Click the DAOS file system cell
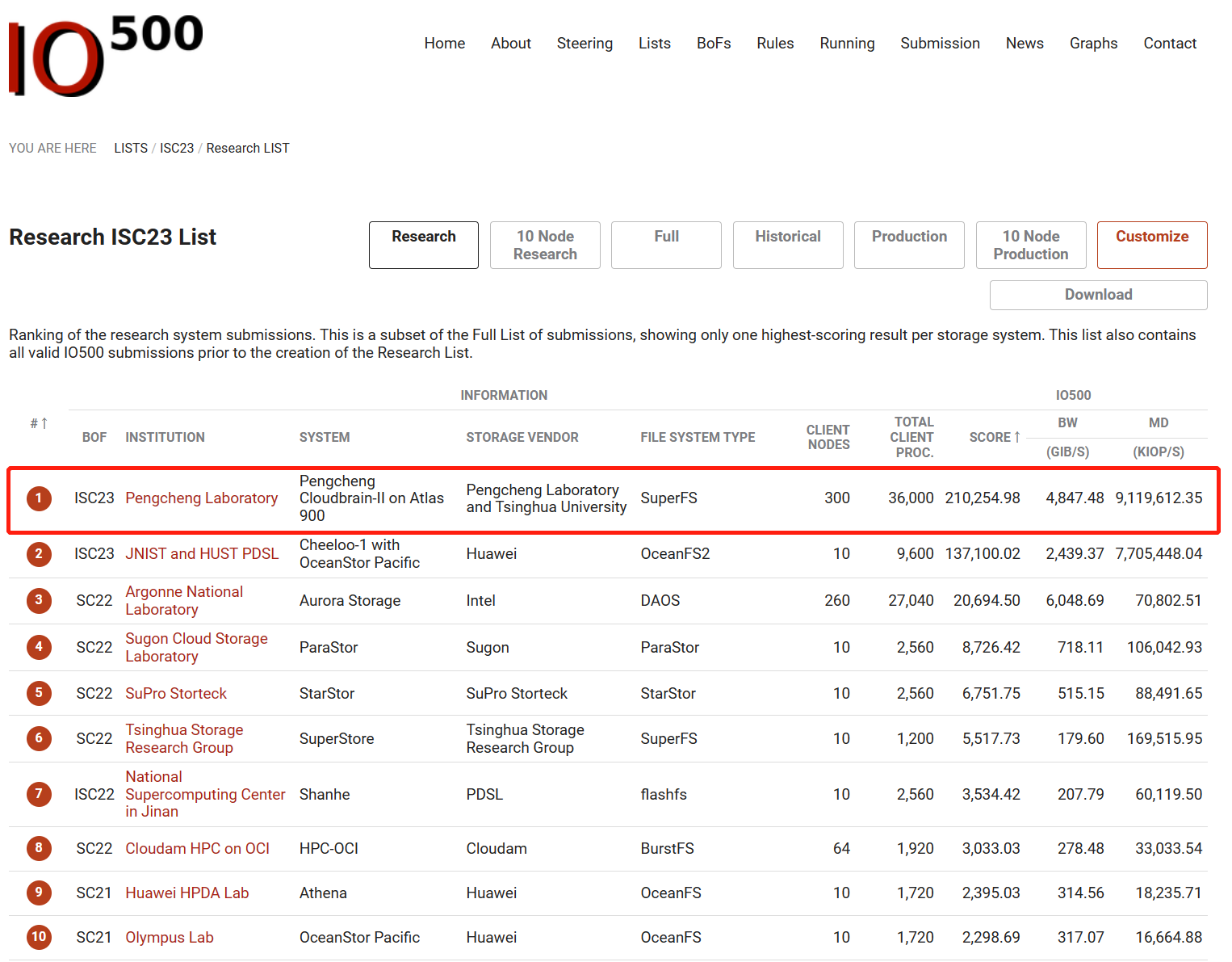Image resolution: width=1232 pixels, height=962 pixels. tap(660, 601)
